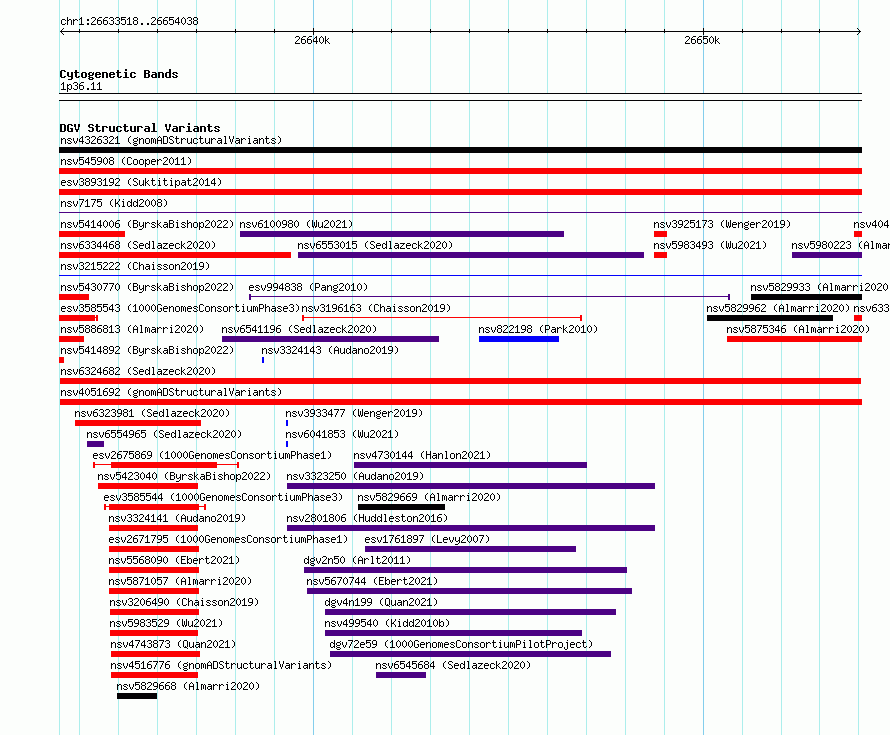
Task: Click nsv4743873 (Quan2021) label
Action: pyautogui.click(x=173, y=644)
